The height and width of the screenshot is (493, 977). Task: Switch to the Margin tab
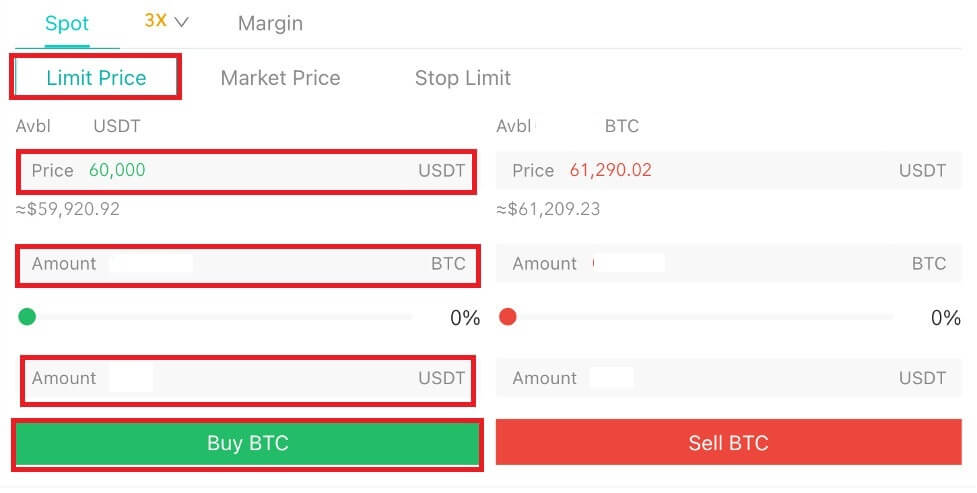(x=270, y=23)
